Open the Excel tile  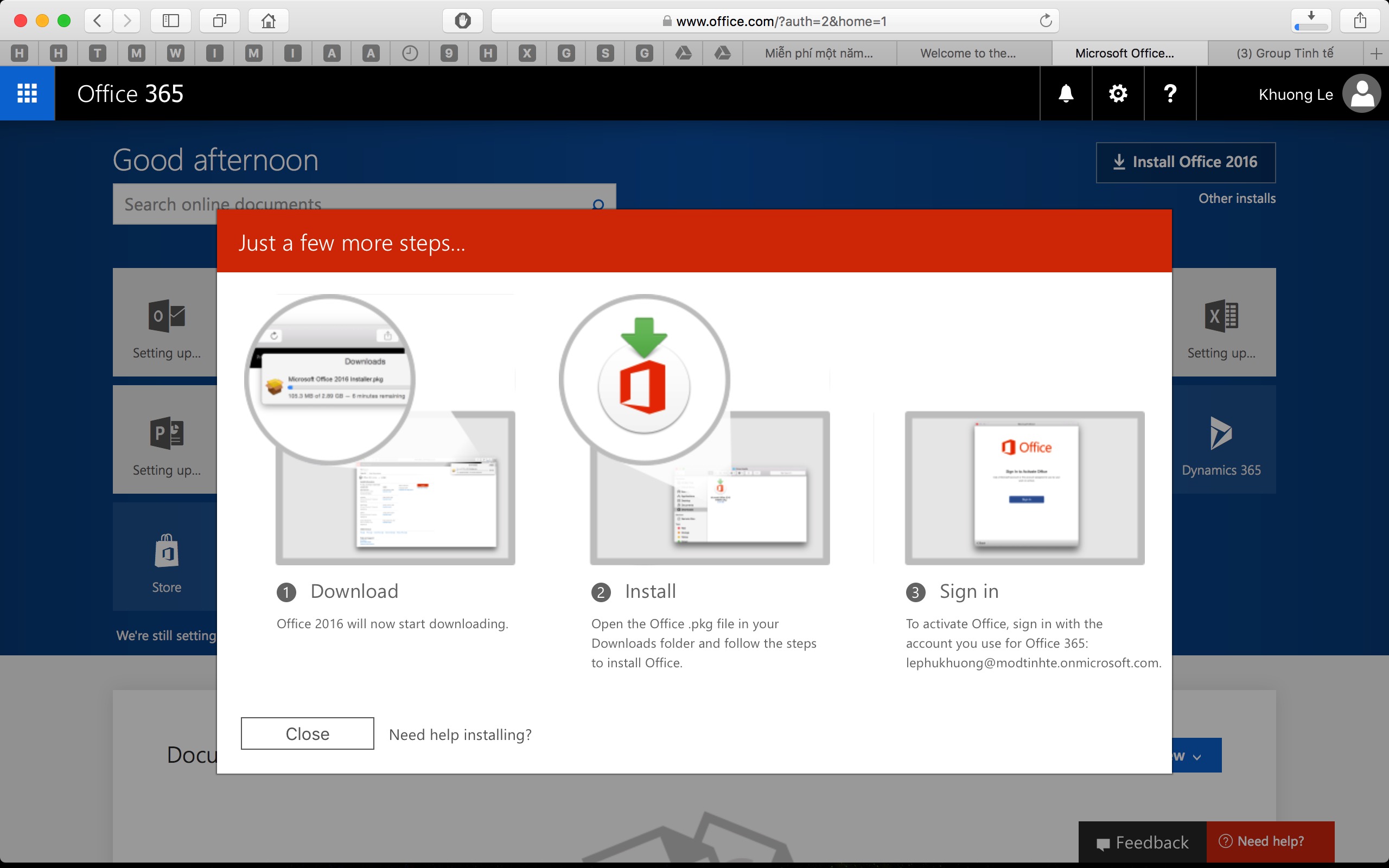(1224, 322)
